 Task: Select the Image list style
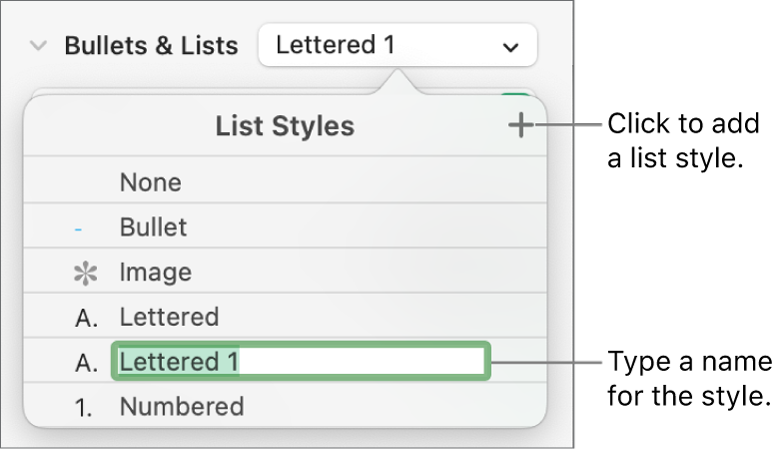pos(155,272)
